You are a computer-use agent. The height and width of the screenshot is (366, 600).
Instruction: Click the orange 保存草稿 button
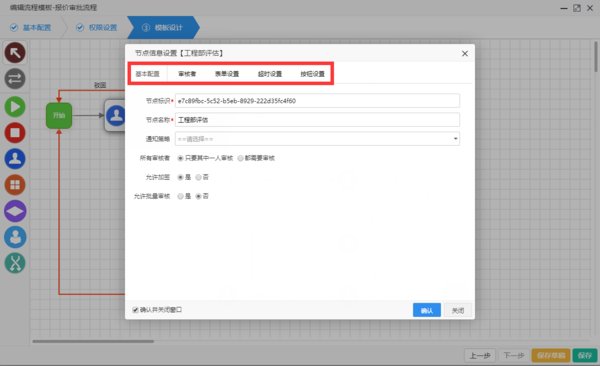(551, 356)
